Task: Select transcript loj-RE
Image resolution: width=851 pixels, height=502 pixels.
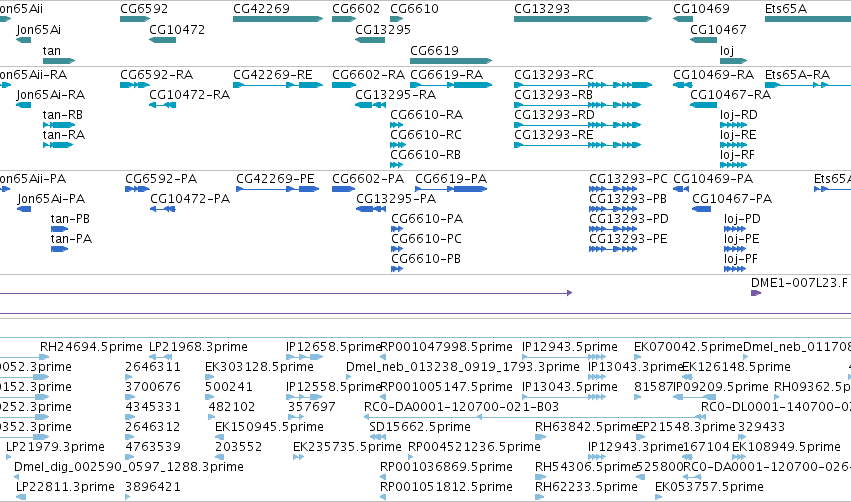Action: pyautogui.click(x=738, y=135)
